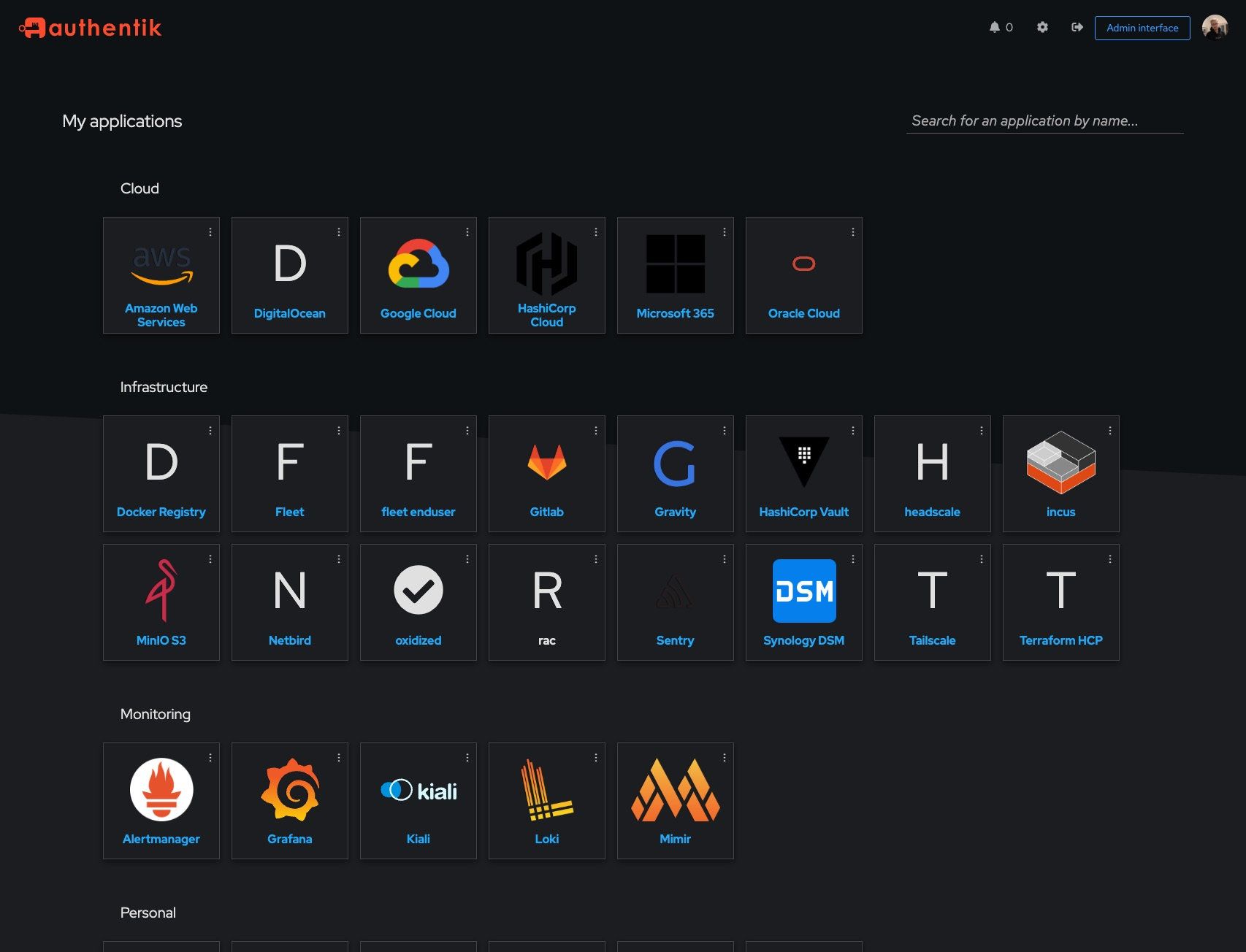Click the headscale letter H placeholder
Screen dimensions: 1246x952
(x=933, y=462)
